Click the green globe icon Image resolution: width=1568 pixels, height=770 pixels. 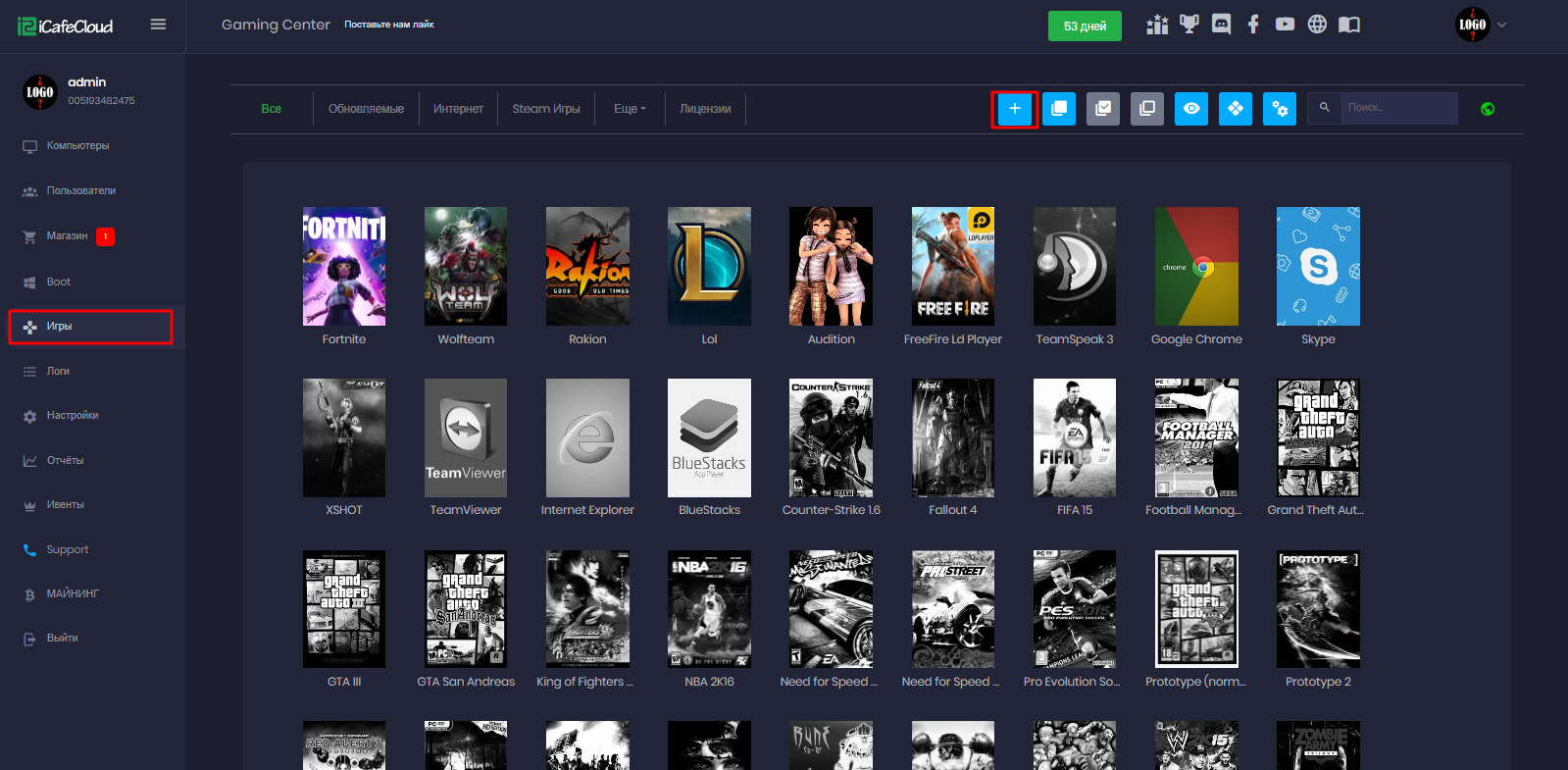click(x=1488, y=109)
